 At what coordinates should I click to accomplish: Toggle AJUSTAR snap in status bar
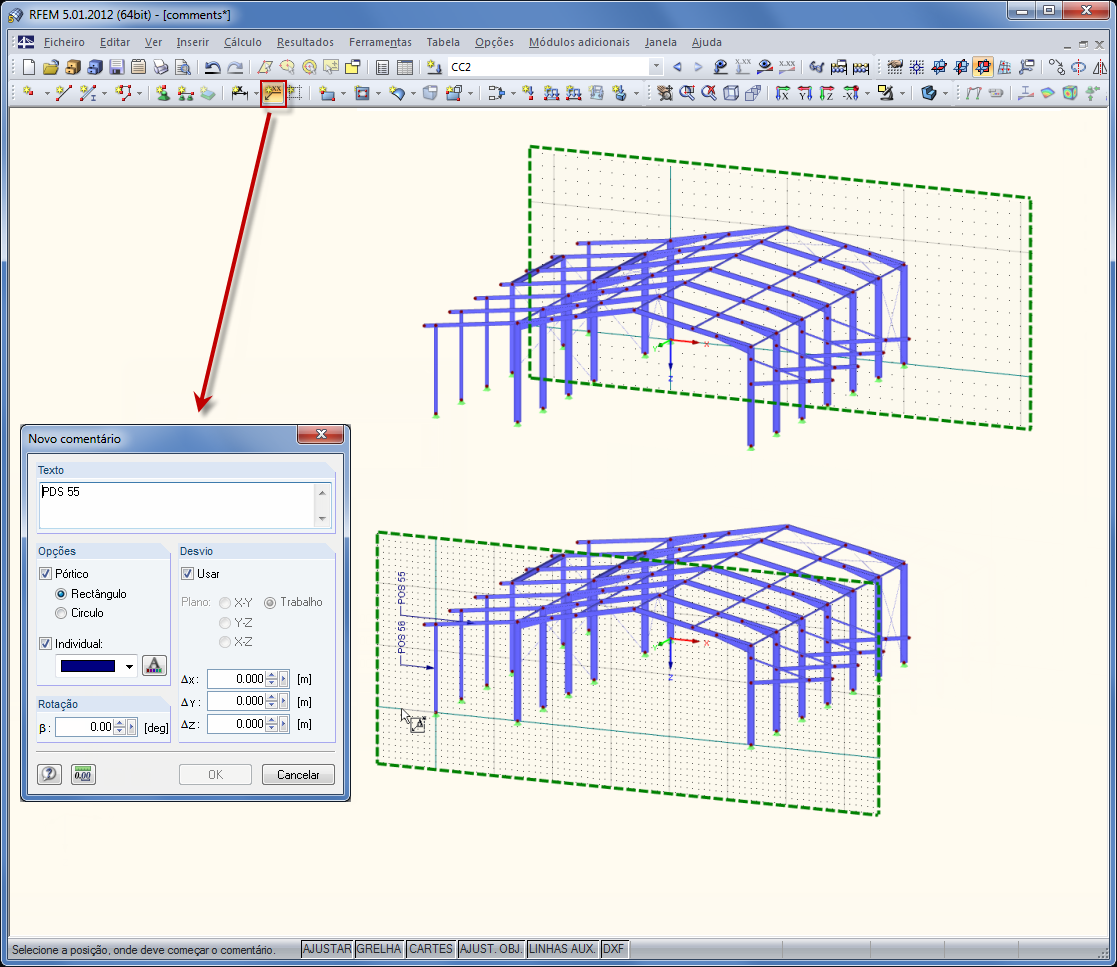click(x=327, y=948)
